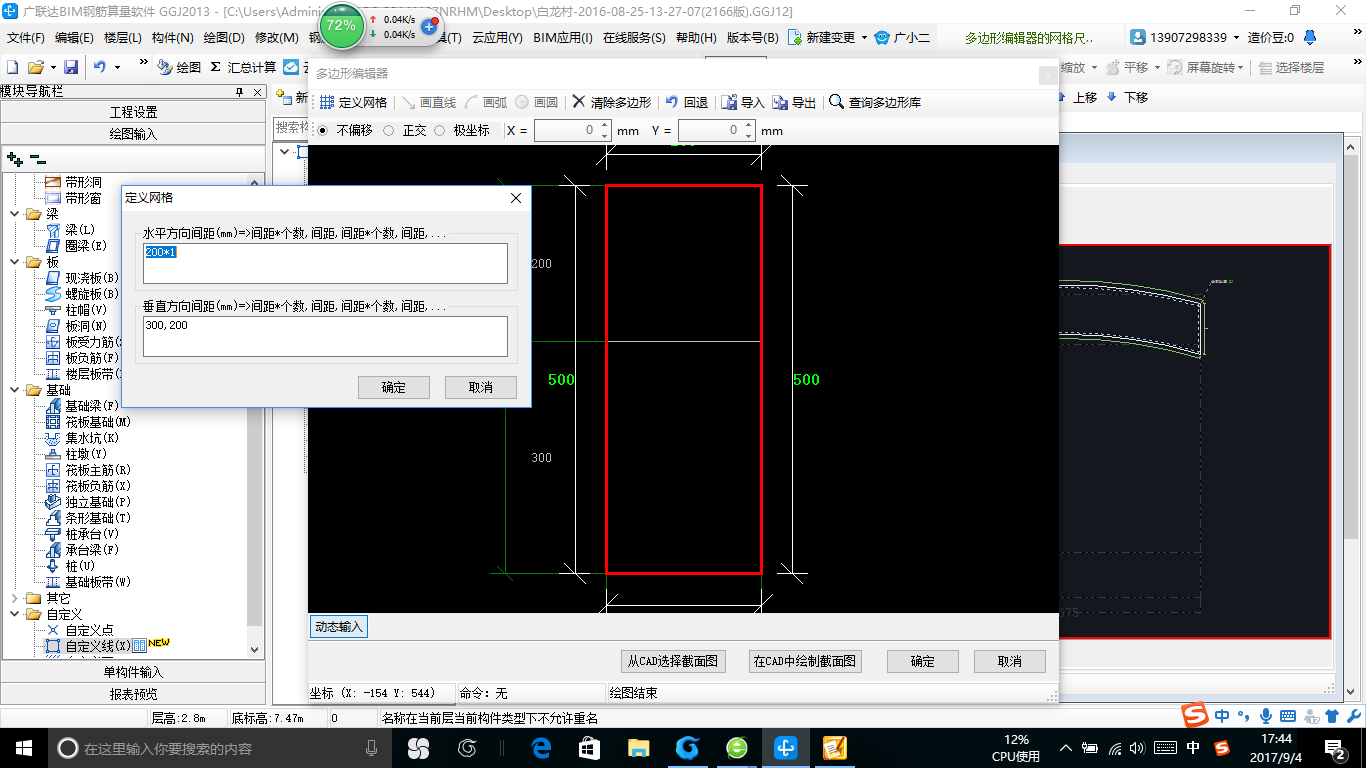Click 确定 in the 定义网格 dialog
The width and height of the screenshot is (1366, 768).
click(394, 387)
